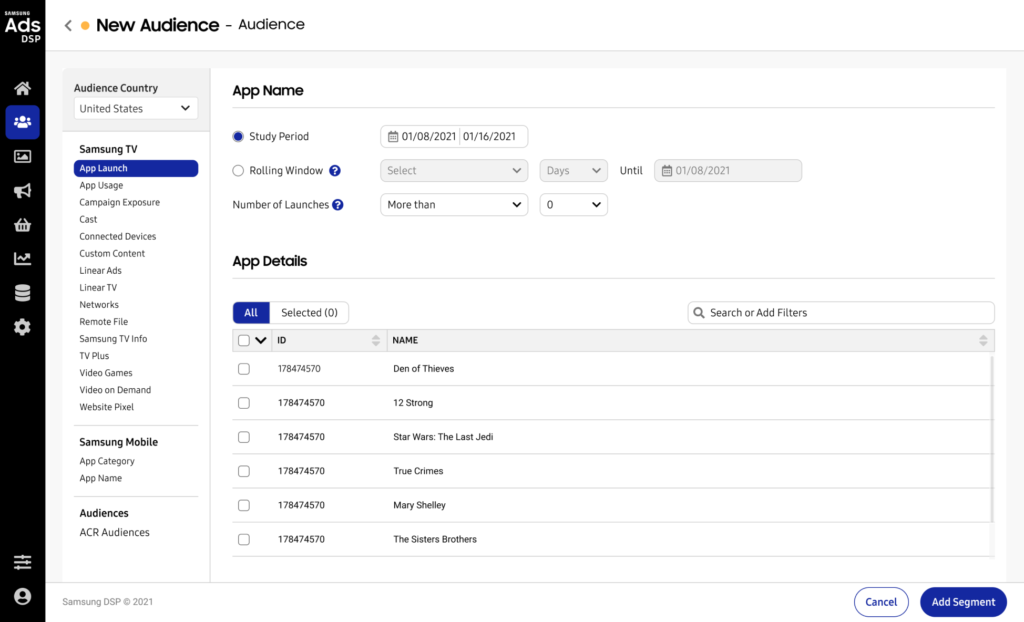
Task: Click the Creatives image icon in sidebar
Action: coord(22,156)
